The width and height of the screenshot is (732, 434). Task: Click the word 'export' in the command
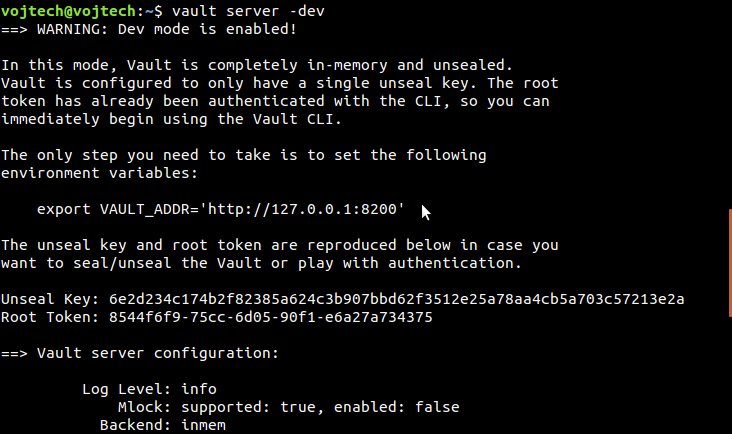[64, 209]
